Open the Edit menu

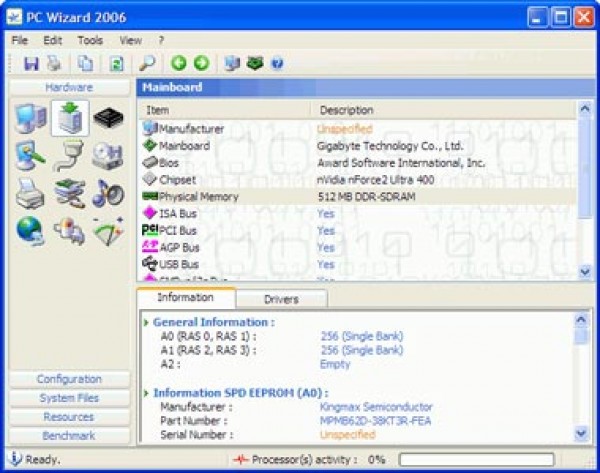pos(52,40)
